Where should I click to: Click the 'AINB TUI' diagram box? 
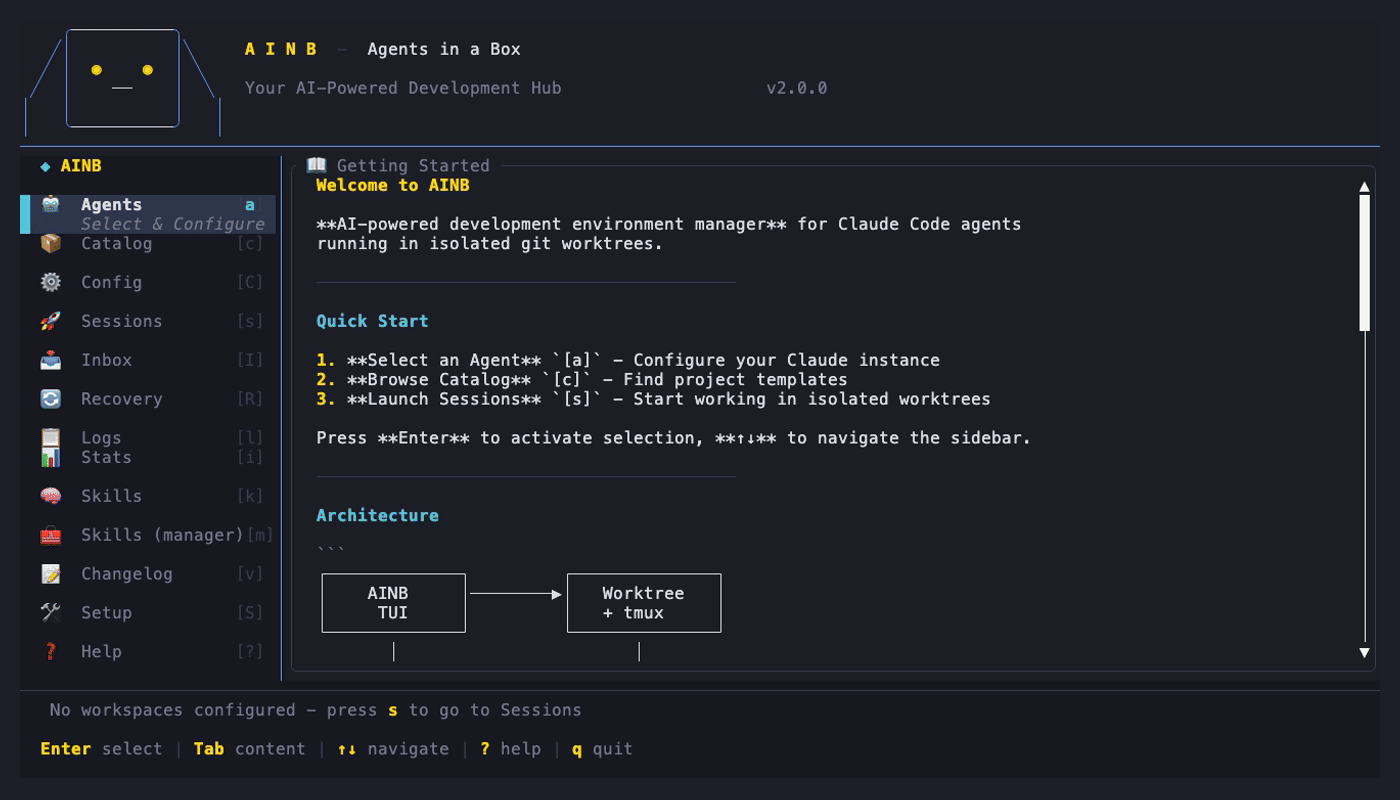click(x=394, y=603)
